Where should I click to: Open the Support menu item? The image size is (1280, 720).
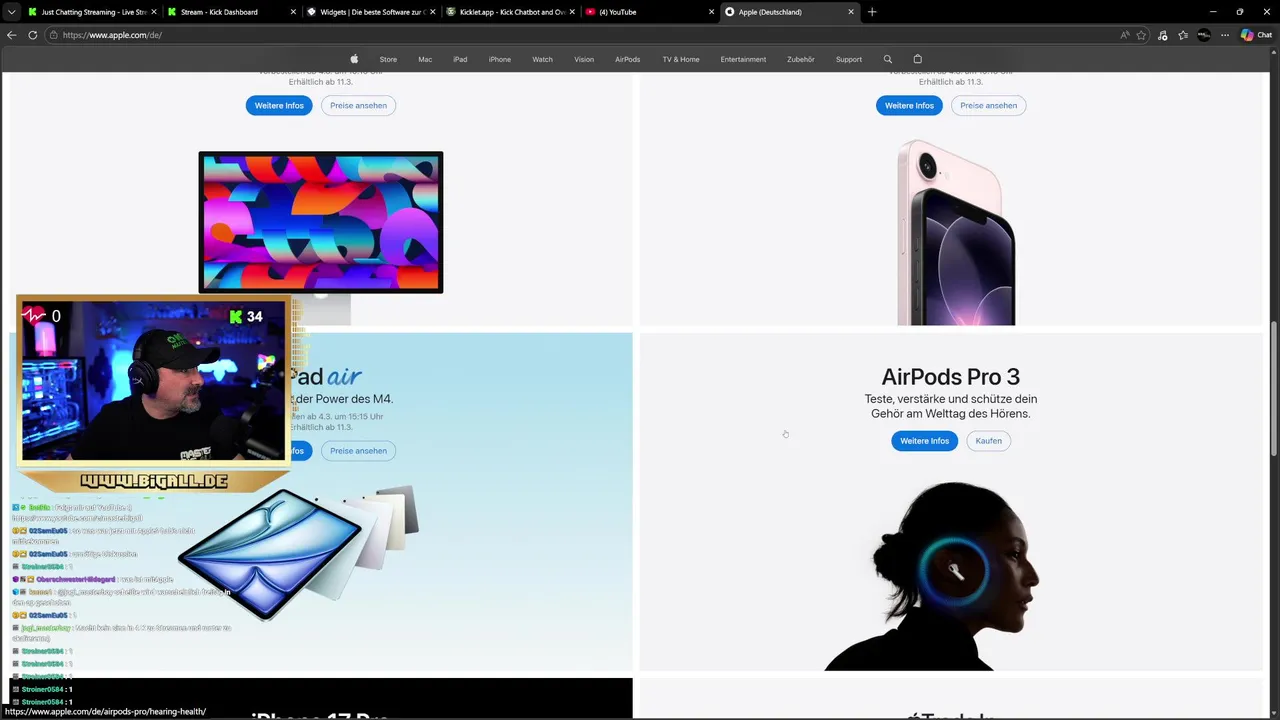pyautogui.click(x=849, y=59)
